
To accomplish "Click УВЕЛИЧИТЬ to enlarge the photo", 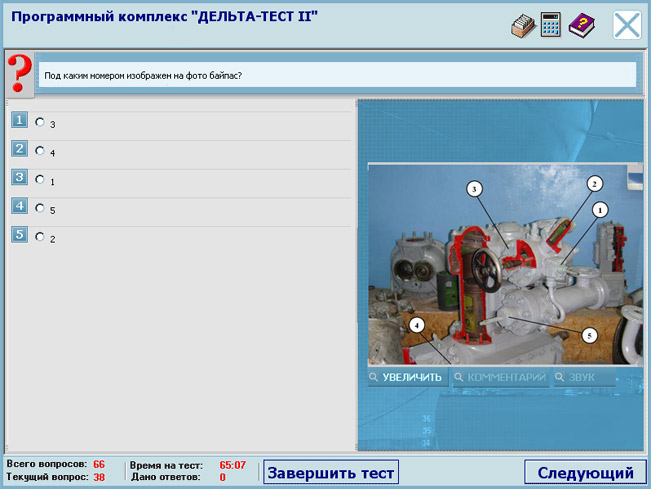I will coord(407,377).
